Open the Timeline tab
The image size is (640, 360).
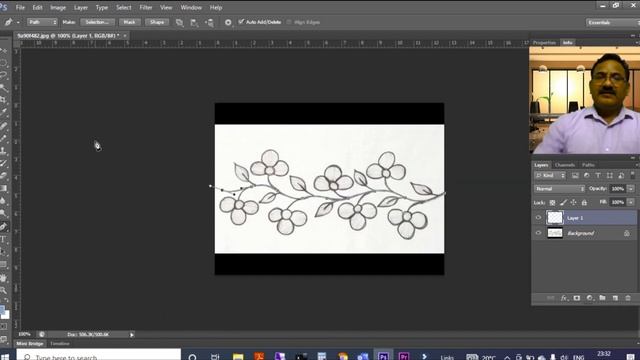click(x=60, y=344)
